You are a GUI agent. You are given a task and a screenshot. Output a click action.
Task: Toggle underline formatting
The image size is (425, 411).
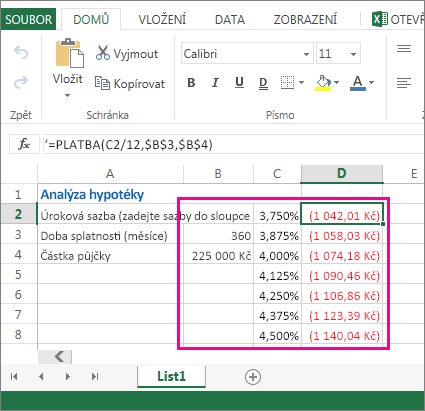point(239,82)
